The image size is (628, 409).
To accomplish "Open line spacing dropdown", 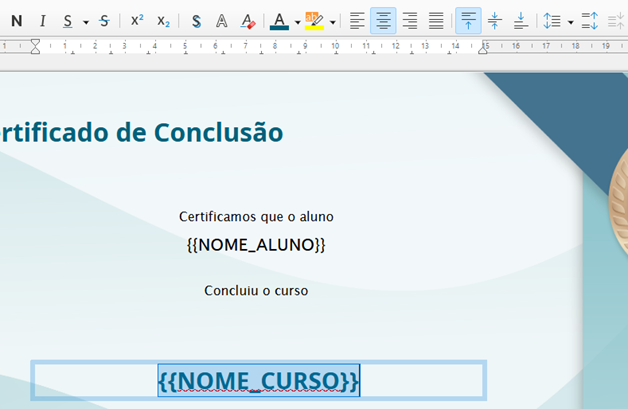I will coord(571,21).
